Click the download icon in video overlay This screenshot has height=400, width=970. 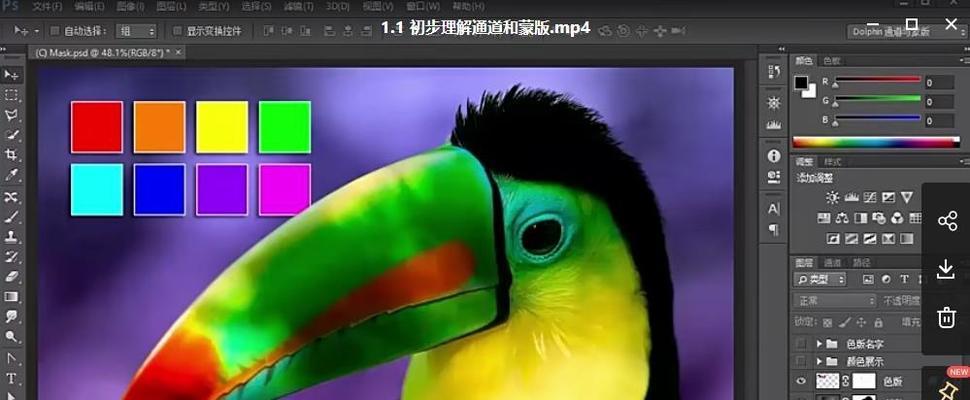(946, 269)
